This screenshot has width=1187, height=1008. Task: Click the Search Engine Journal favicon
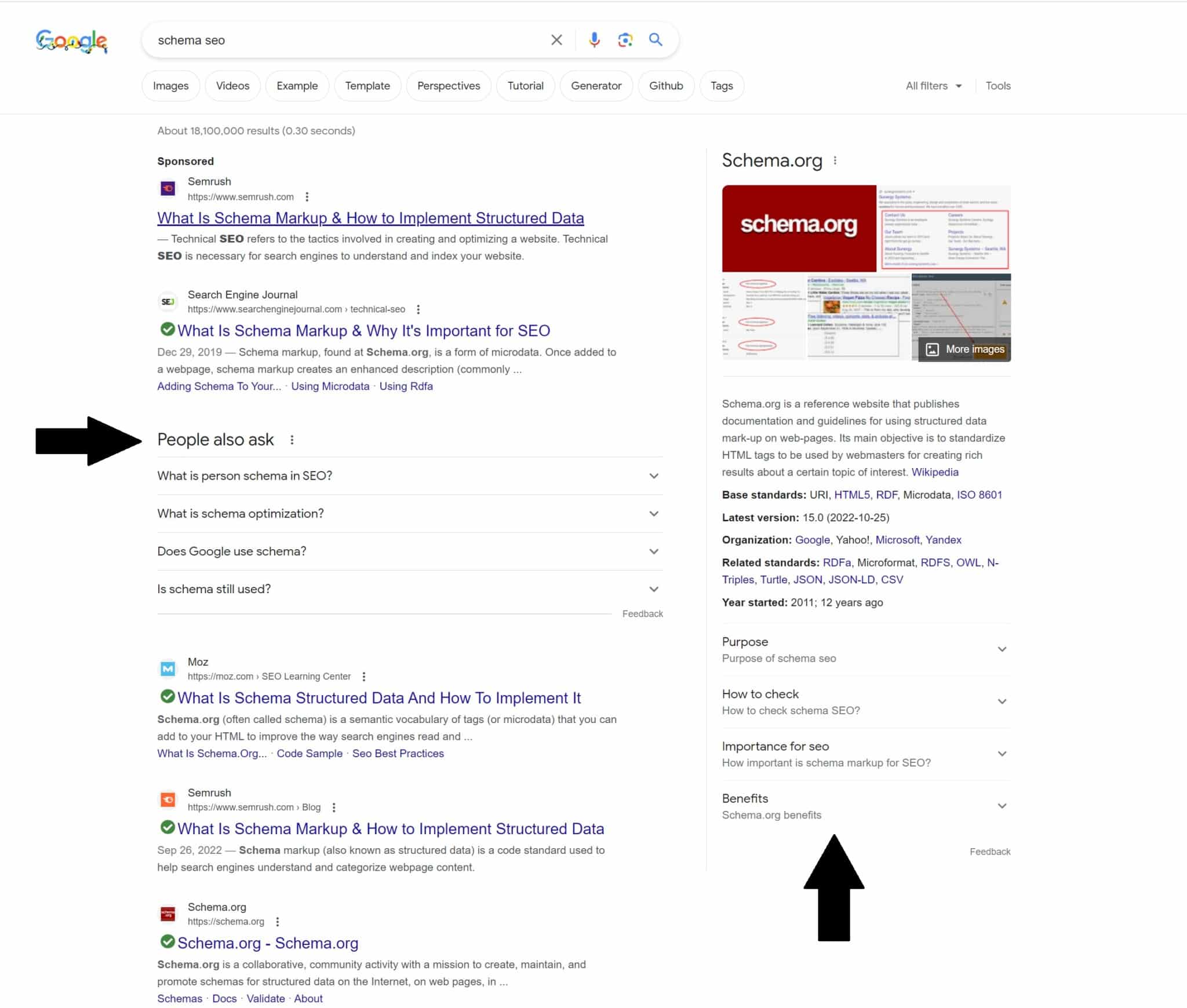point(168,302)
